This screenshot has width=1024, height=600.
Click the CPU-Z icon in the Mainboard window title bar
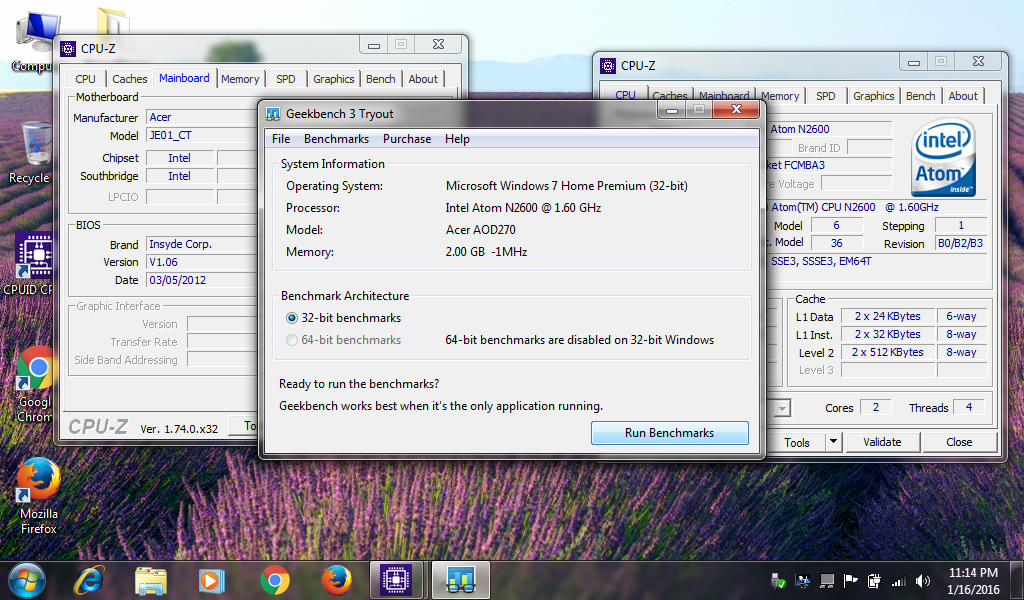pyautogui.click(x=68, y=48)
